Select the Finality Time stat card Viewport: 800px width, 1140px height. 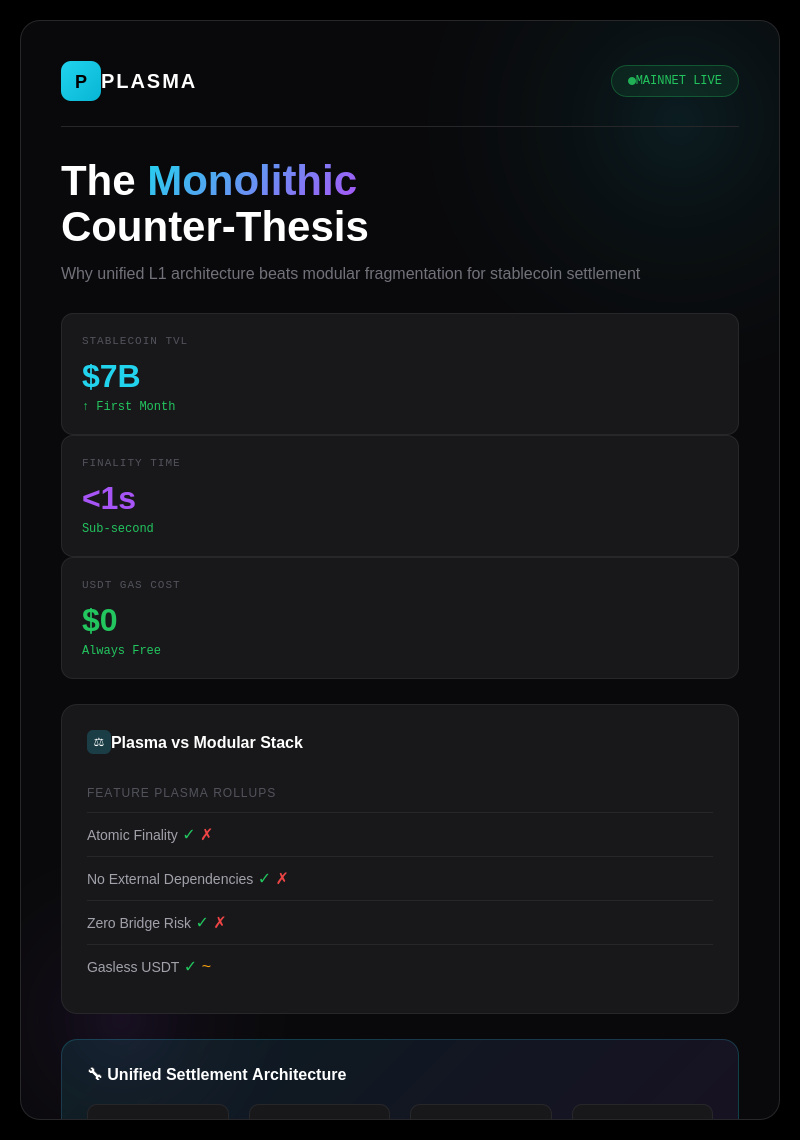point(400,496)
